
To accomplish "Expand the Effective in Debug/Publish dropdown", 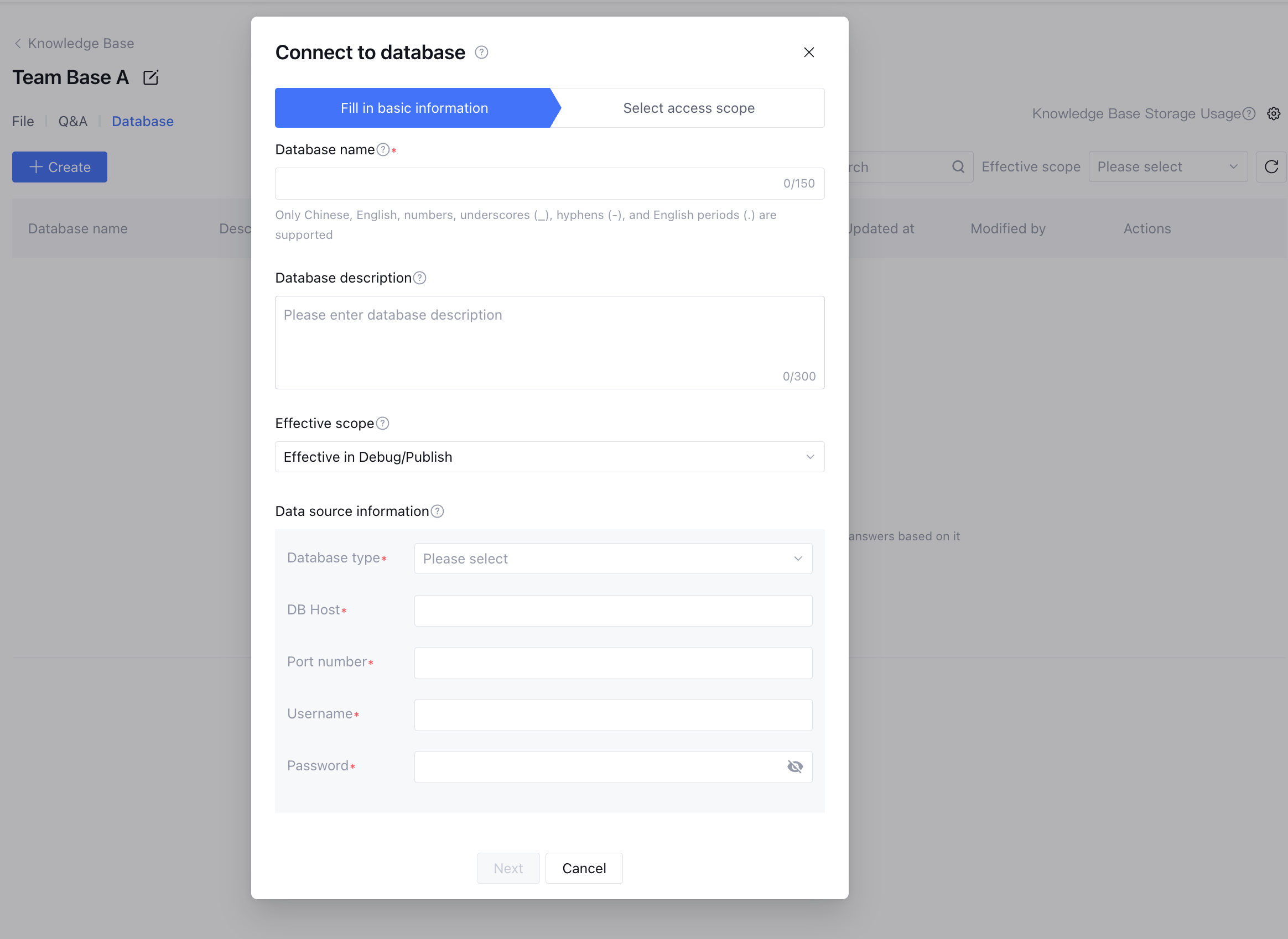I will click(x=549, y=457).
